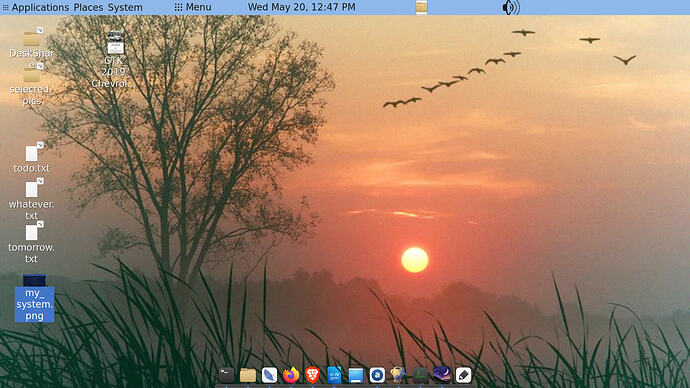Open the file manager folder in dock

pyautogui.click(x=248, y=375)
